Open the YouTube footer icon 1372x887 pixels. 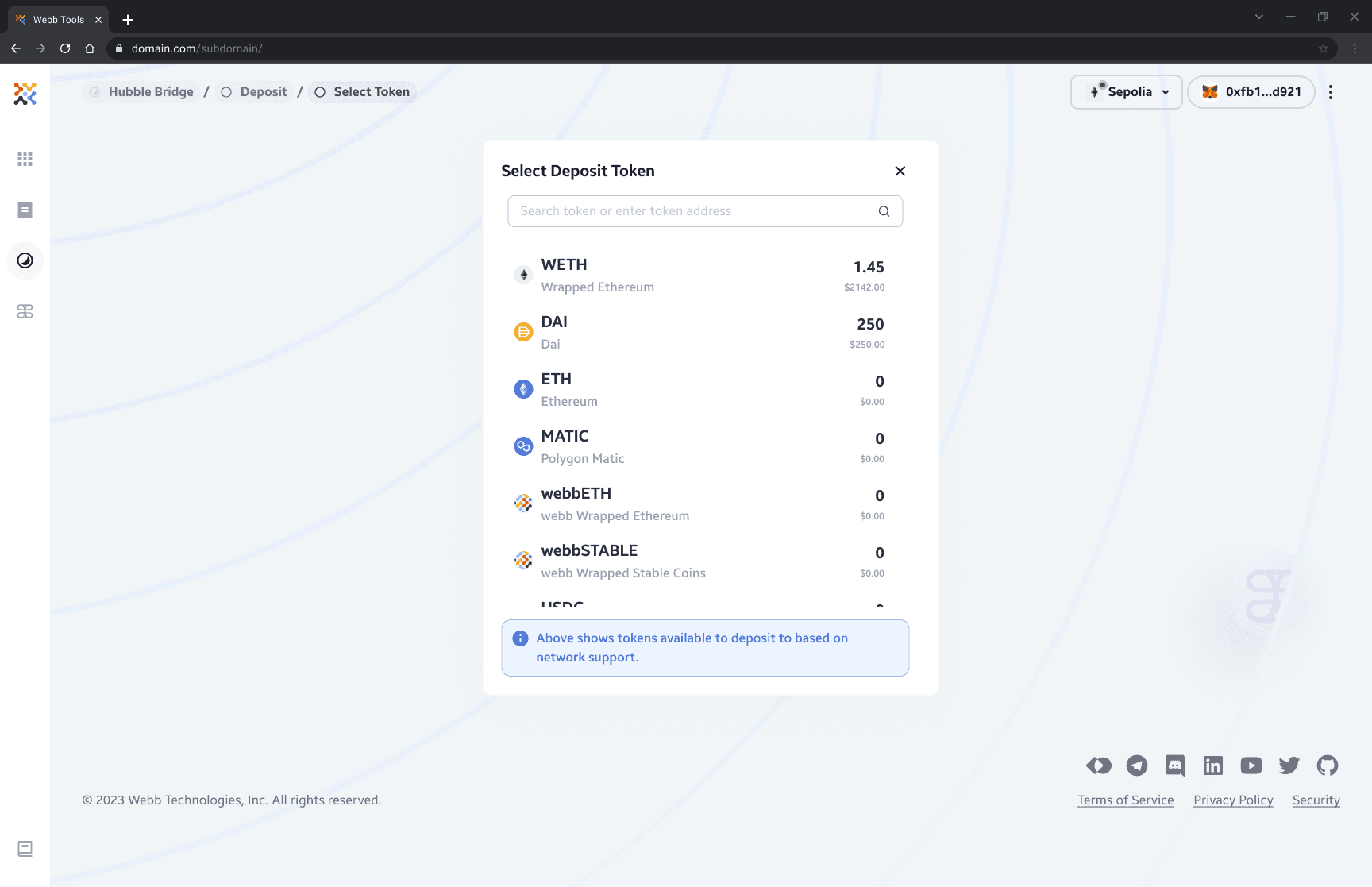point(1251,766)
